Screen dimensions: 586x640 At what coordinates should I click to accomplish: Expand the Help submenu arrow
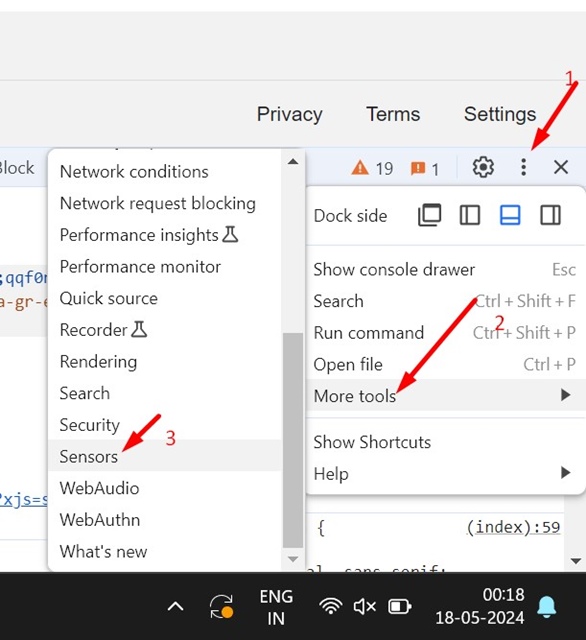pos(565,473)
